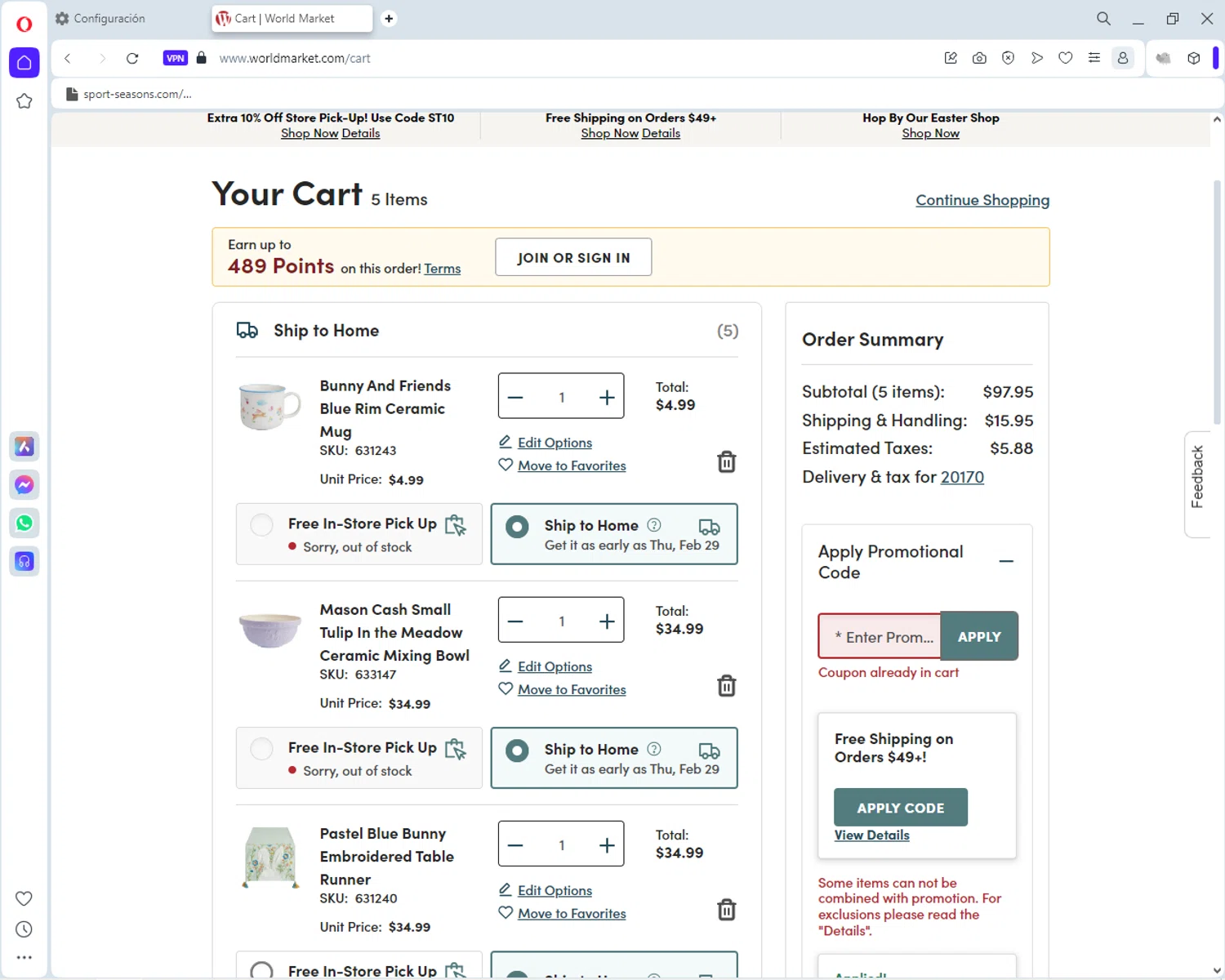Image resolution: width=1225 pixels, height=980 pixels.
Task: Select Ship to Home for Bunny Mug
Action: [517, 527]
